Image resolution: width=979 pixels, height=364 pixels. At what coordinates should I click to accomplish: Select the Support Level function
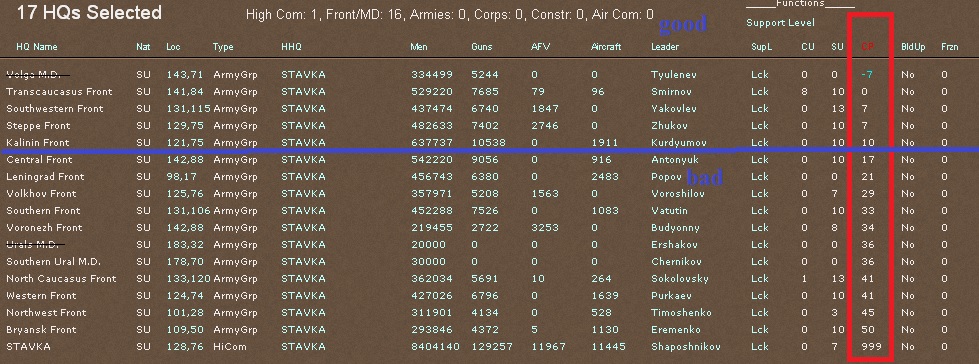[x=780, y=23]
